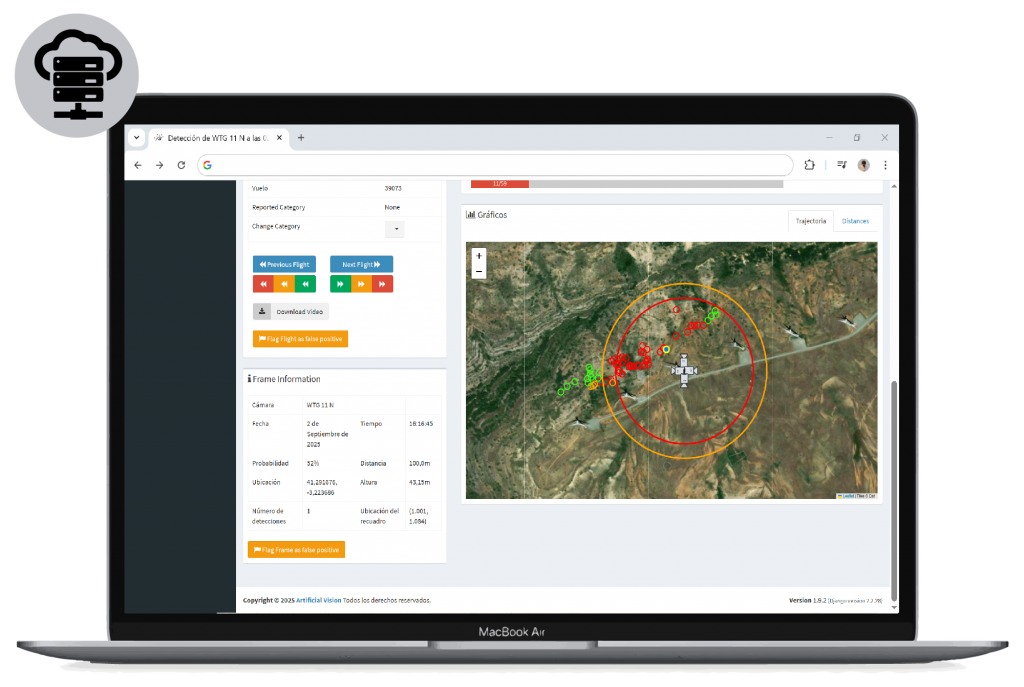1024x687 pixels.
Task: Click the Frame Information info icon
Action: 249,379
